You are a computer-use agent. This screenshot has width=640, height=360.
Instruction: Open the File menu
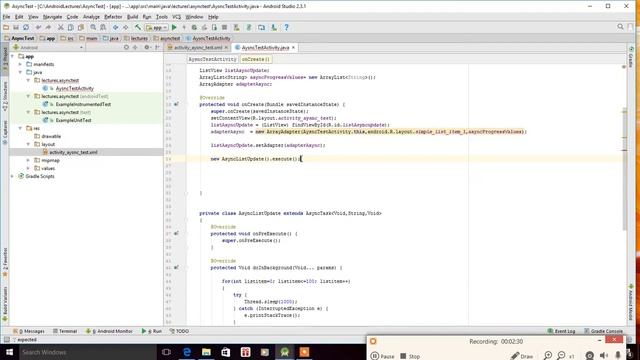pos(6,17)
